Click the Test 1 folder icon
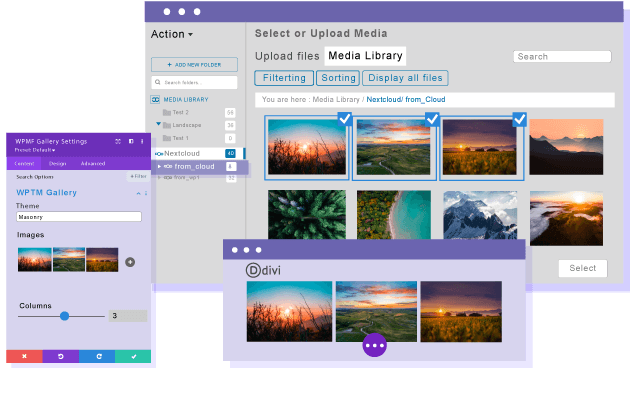The image size is (630, 397). tap(167, 138)
